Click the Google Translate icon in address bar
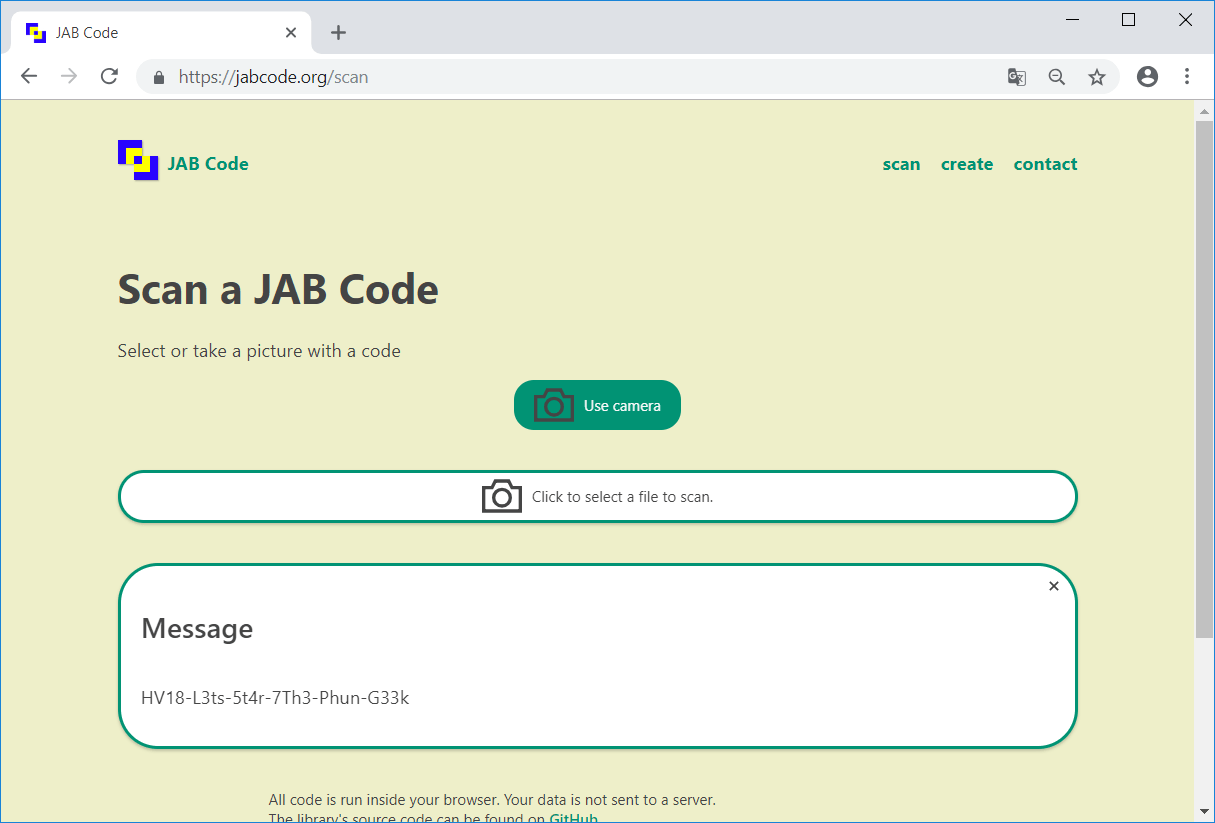Screen dimensions: 1215x823 [1016, 76]
